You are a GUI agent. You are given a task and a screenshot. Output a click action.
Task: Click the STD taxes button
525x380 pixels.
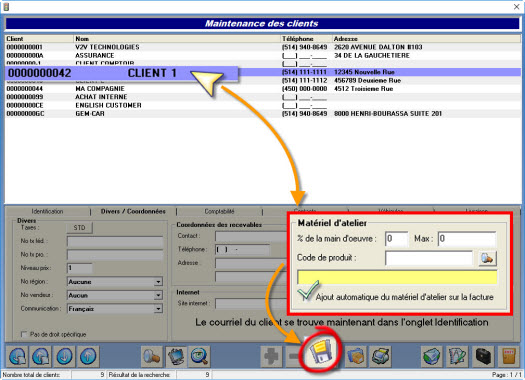click(x=79, y=228)
